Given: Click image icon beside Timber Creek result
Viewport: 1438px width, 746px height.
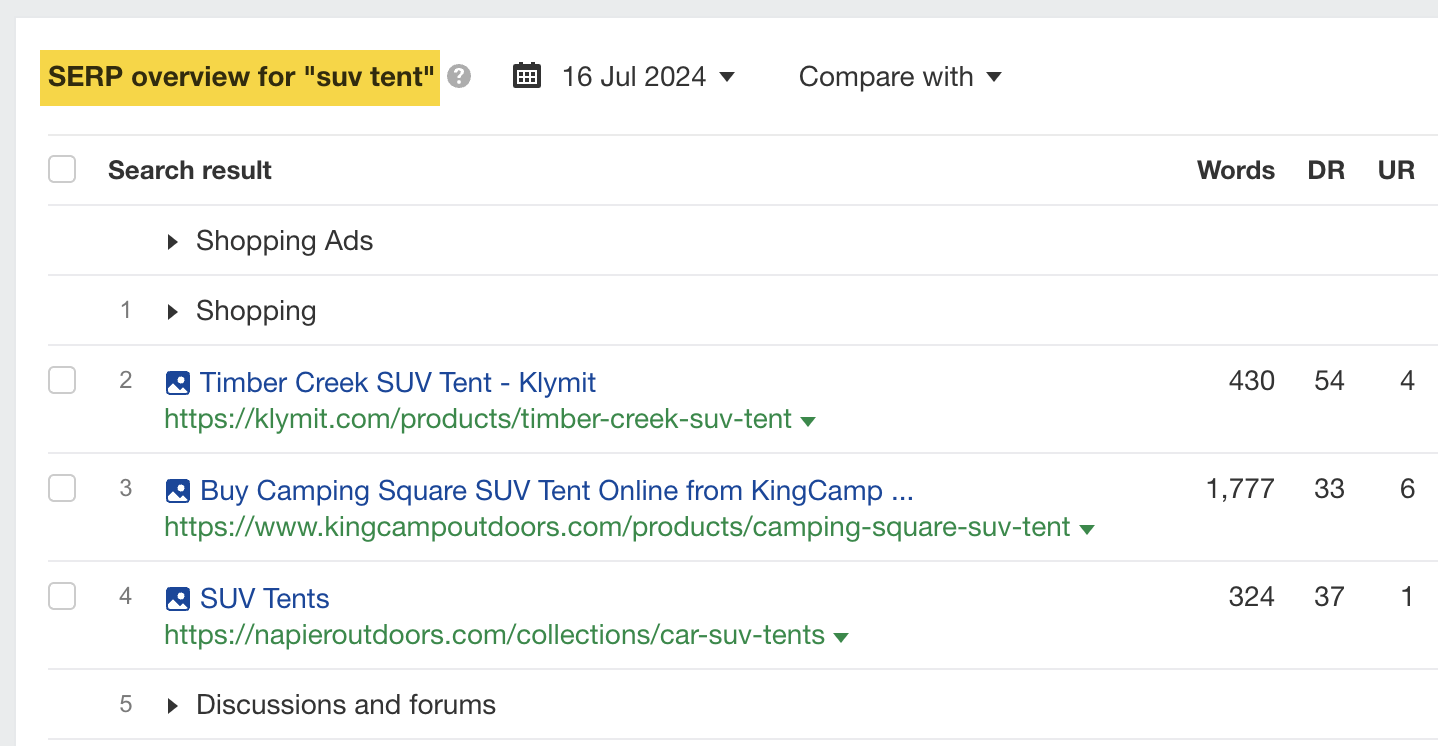Looking at the screenshot, I should tap(177, 382).
